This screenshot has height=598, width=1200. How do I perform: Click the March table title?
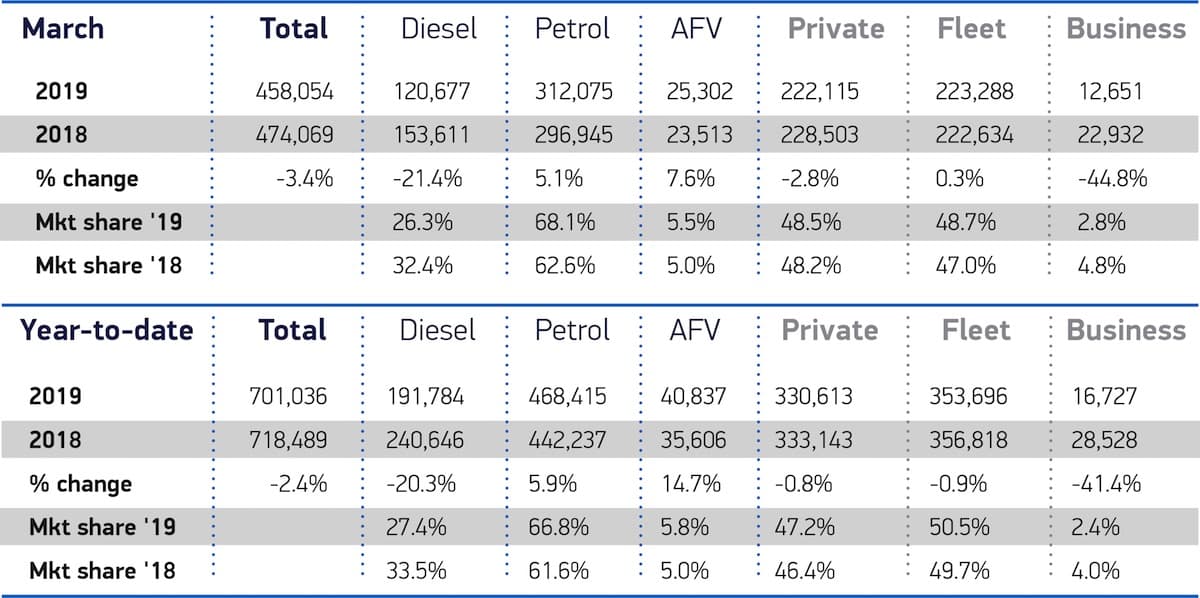(x=65, y=28)
